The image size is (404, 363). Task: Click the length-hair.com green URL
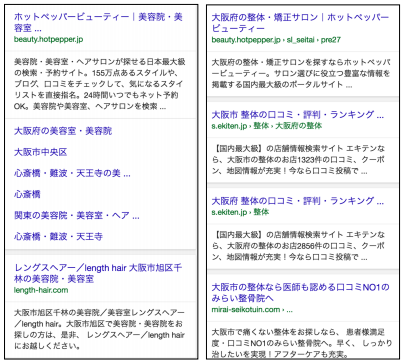click(x=41, y=290)
